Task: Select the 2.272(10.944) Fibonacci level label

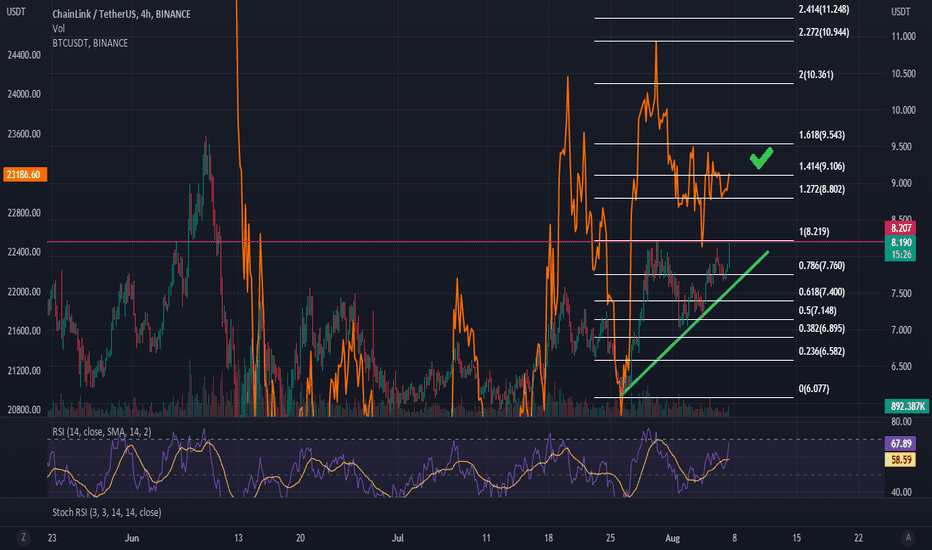Action: [x=824, y=32]
